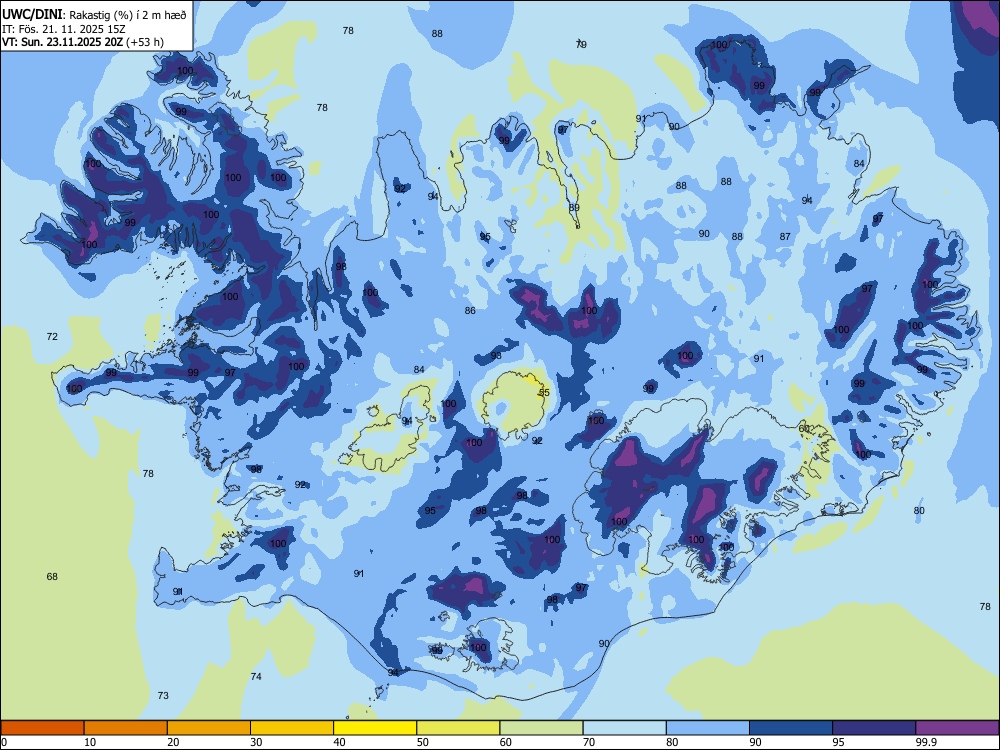This screenshot has width=1000, height=750.
Task: Click the orange 10–20 legend swatch
Action: (126, 728)
